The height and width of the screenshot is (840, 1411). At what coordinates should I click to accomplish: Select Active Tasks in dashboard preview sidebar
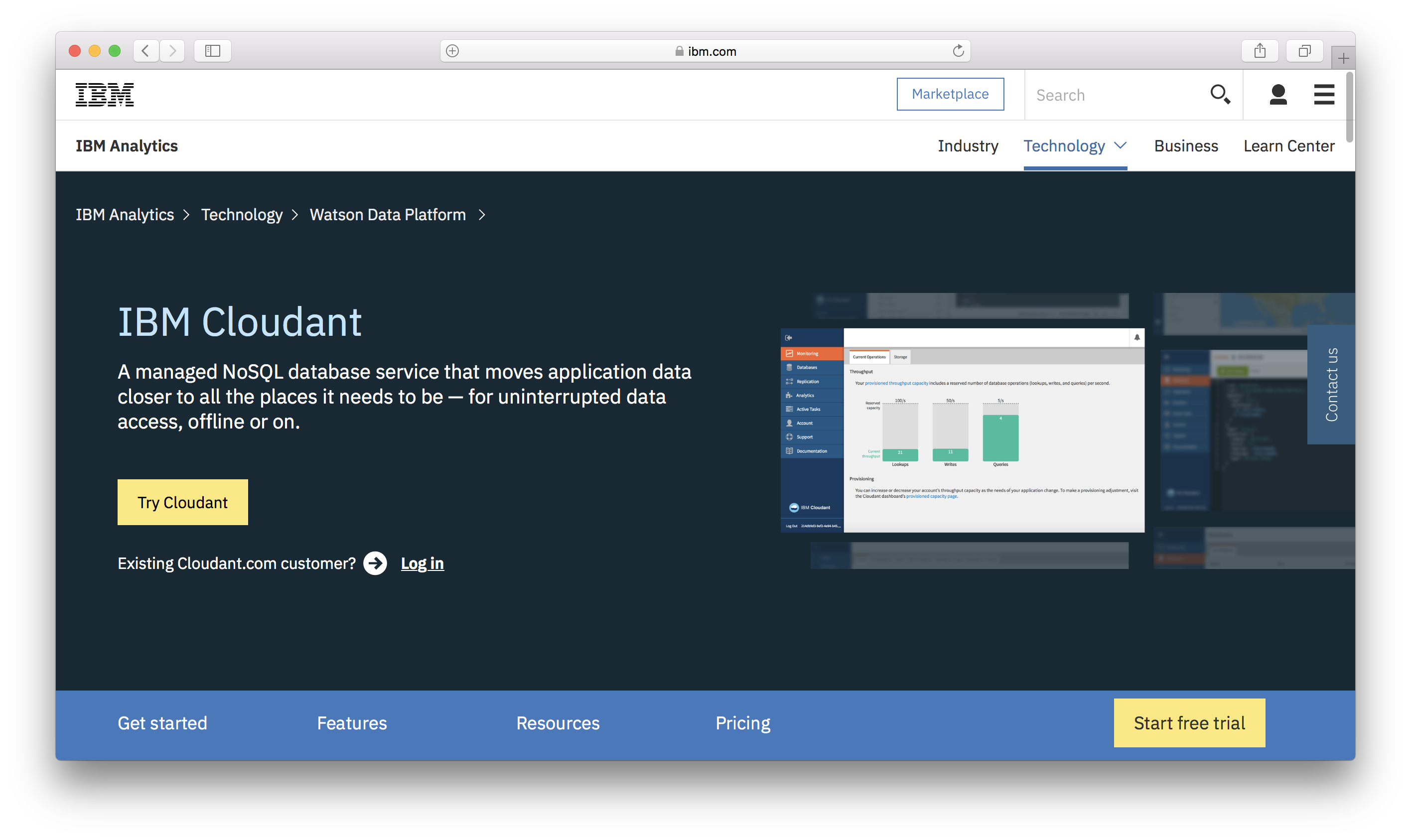pyautogui.click(x=812, y=409)
